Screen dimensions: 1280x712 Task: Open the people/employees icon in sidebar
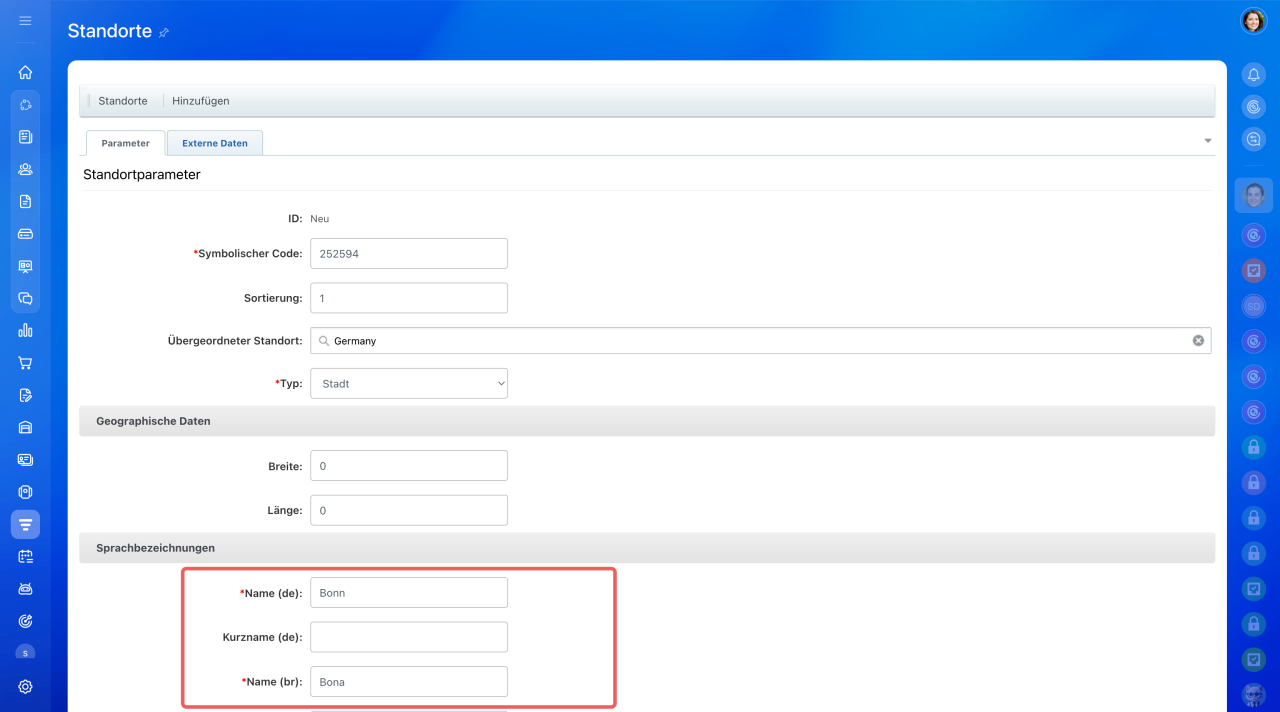[26, 169]
